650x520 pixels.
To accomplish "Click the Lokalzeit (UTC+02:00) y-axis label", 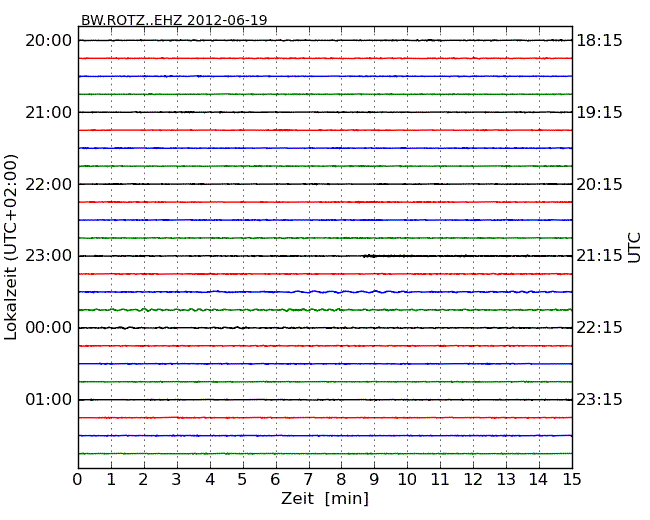I will pos(12,246).
